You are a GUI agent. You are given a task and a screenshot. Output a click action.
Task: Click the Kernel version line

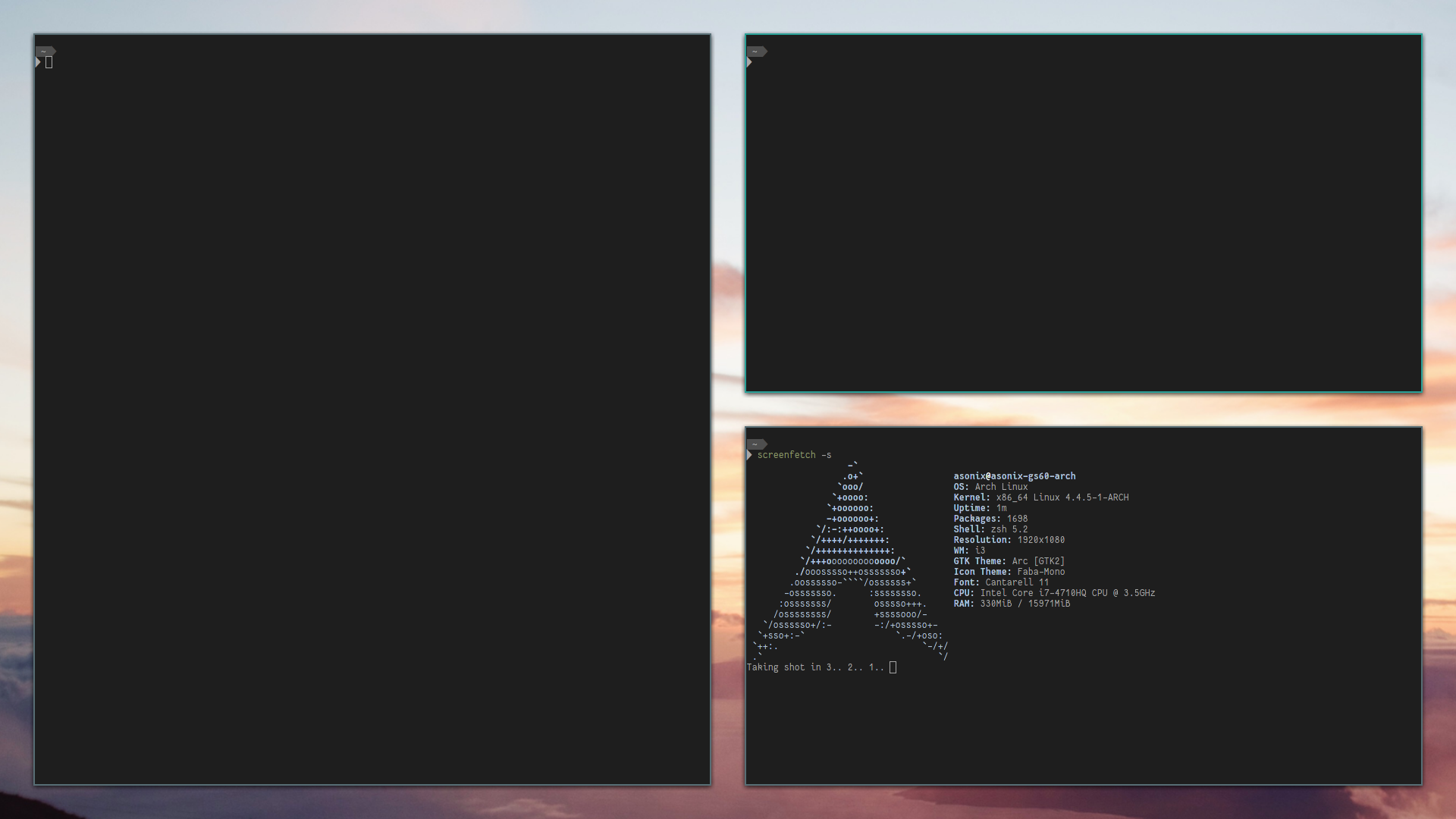1040,497
